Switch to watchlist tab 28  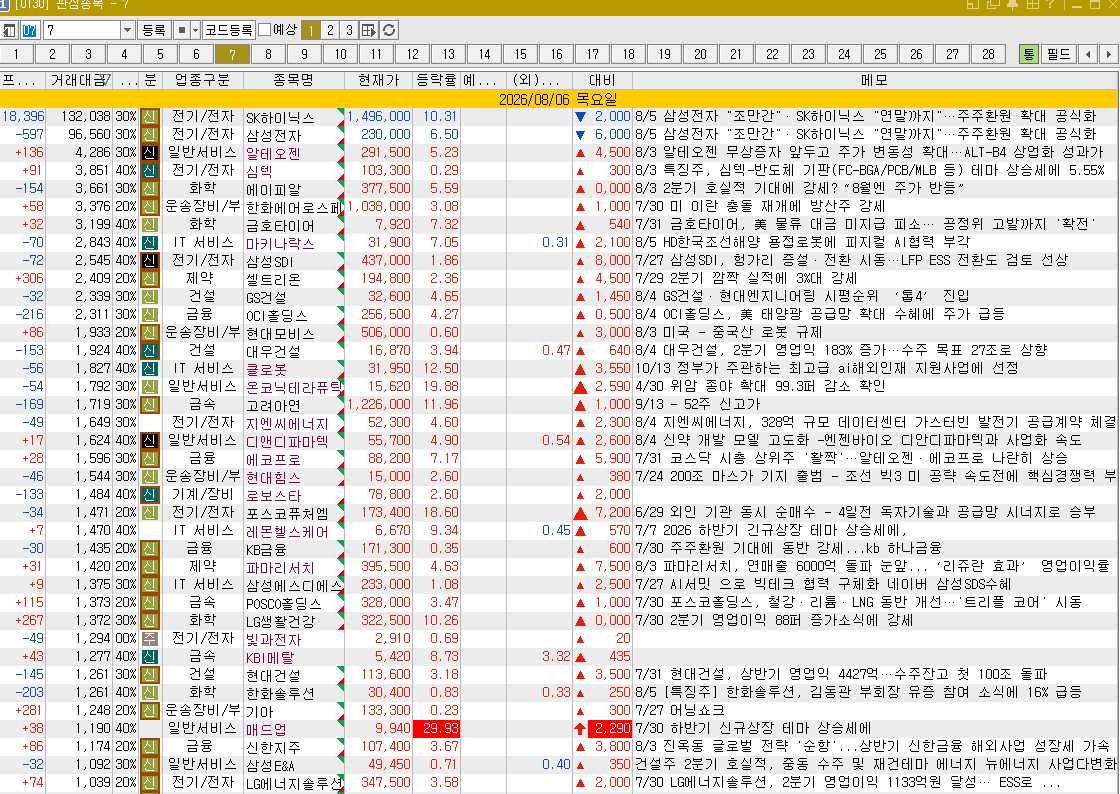[x=989, y=54]
